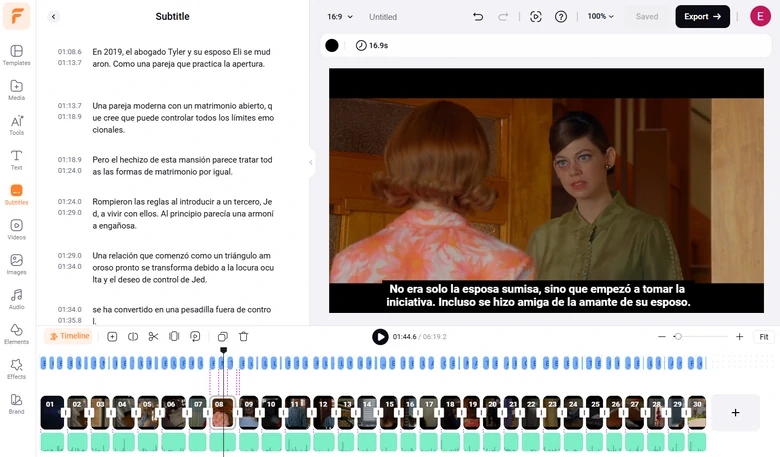Click the black background color swatch
Viewport: 780px width, 457px height.
[x=332, y=46]
